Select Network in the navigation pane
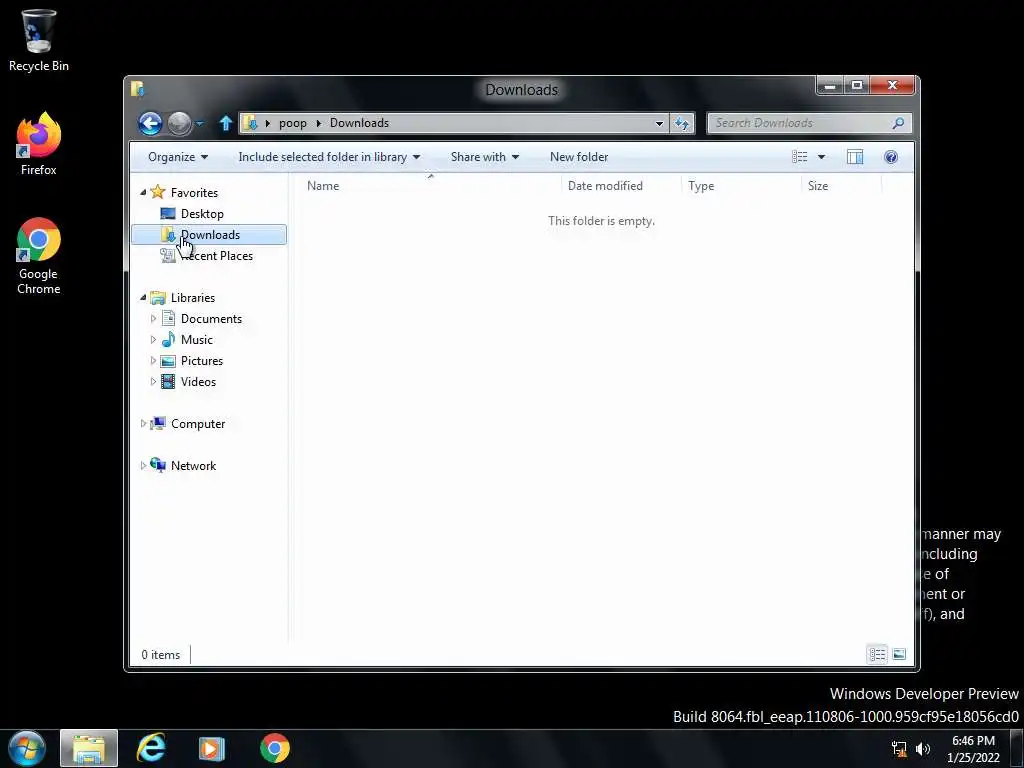Image resolution: width=1024 pixels, height=768 pixels. (x=193, y=466)
